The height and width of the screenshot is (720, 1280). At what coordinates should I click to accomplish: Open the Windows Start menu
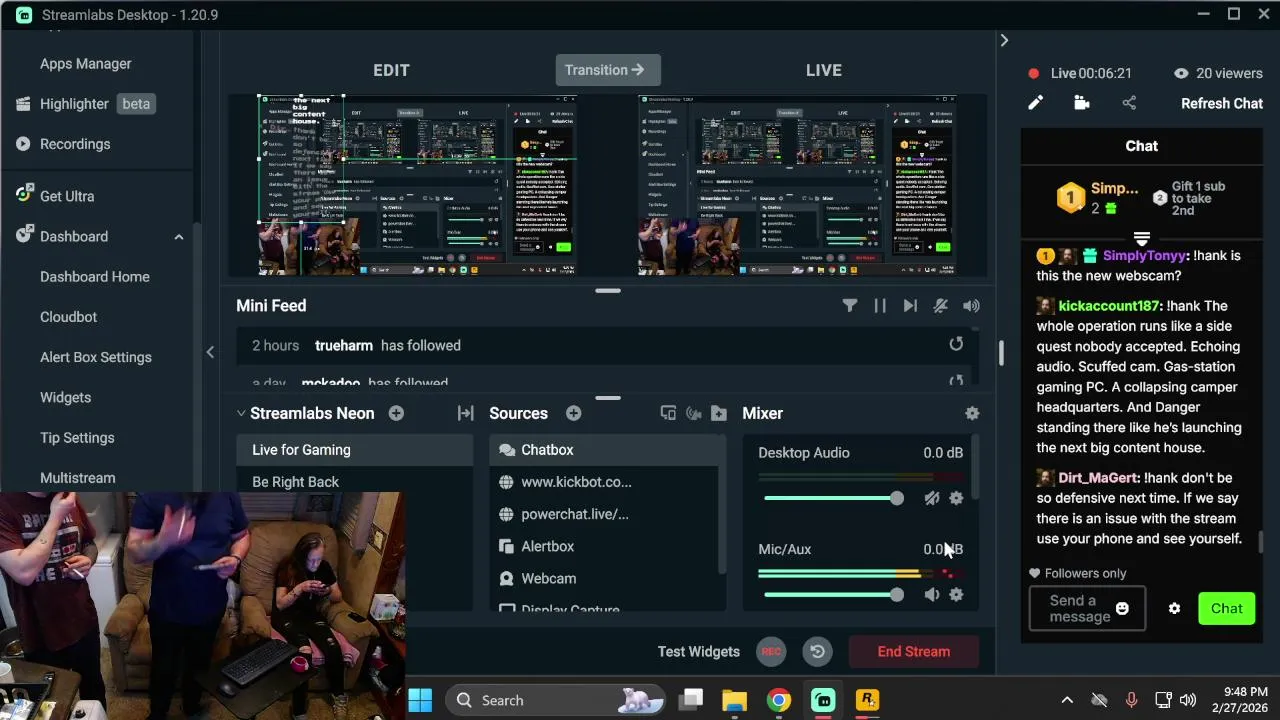coord(420,700)
